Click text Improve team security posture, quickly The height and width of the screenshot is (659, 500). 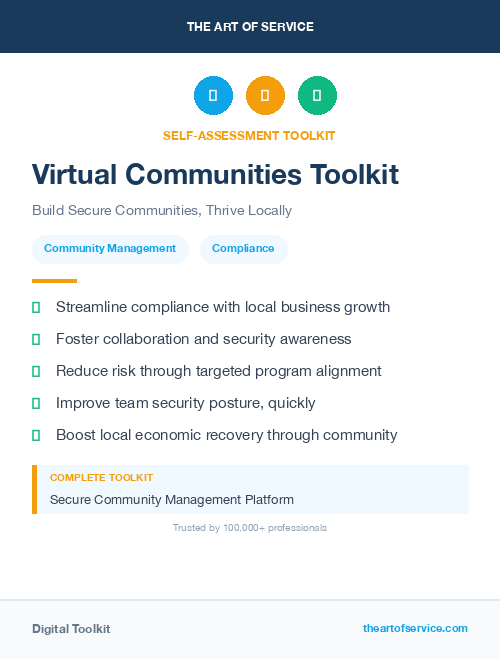185,403
